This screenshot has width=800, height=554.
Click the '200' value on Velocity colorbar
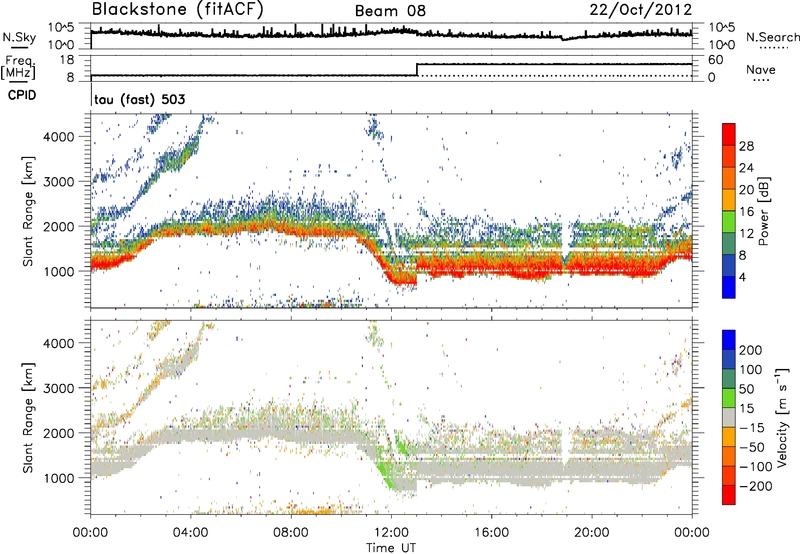pyautogui.click(x=751, y=350)
